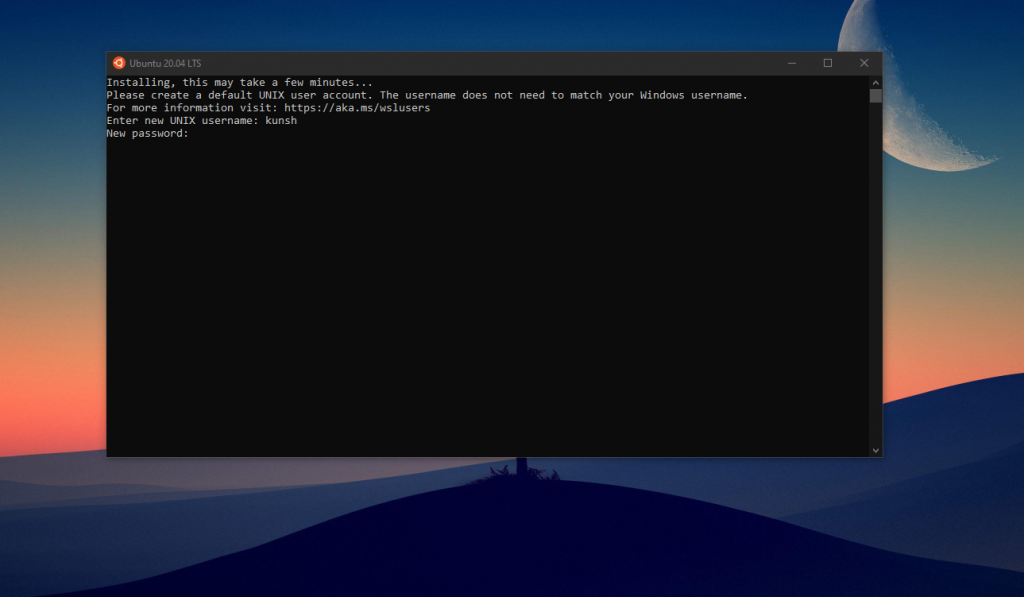Click the 'New password:' prompt line

coord(148,133)
